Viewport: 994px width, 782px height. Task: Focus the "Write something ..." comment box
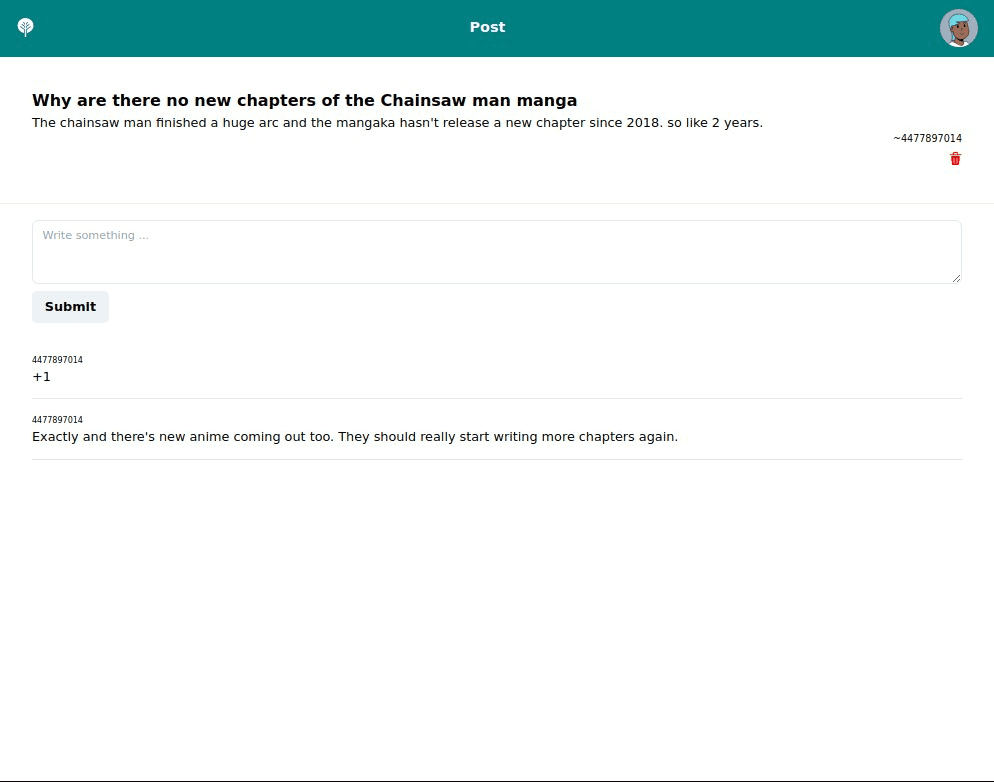(497, 252)
